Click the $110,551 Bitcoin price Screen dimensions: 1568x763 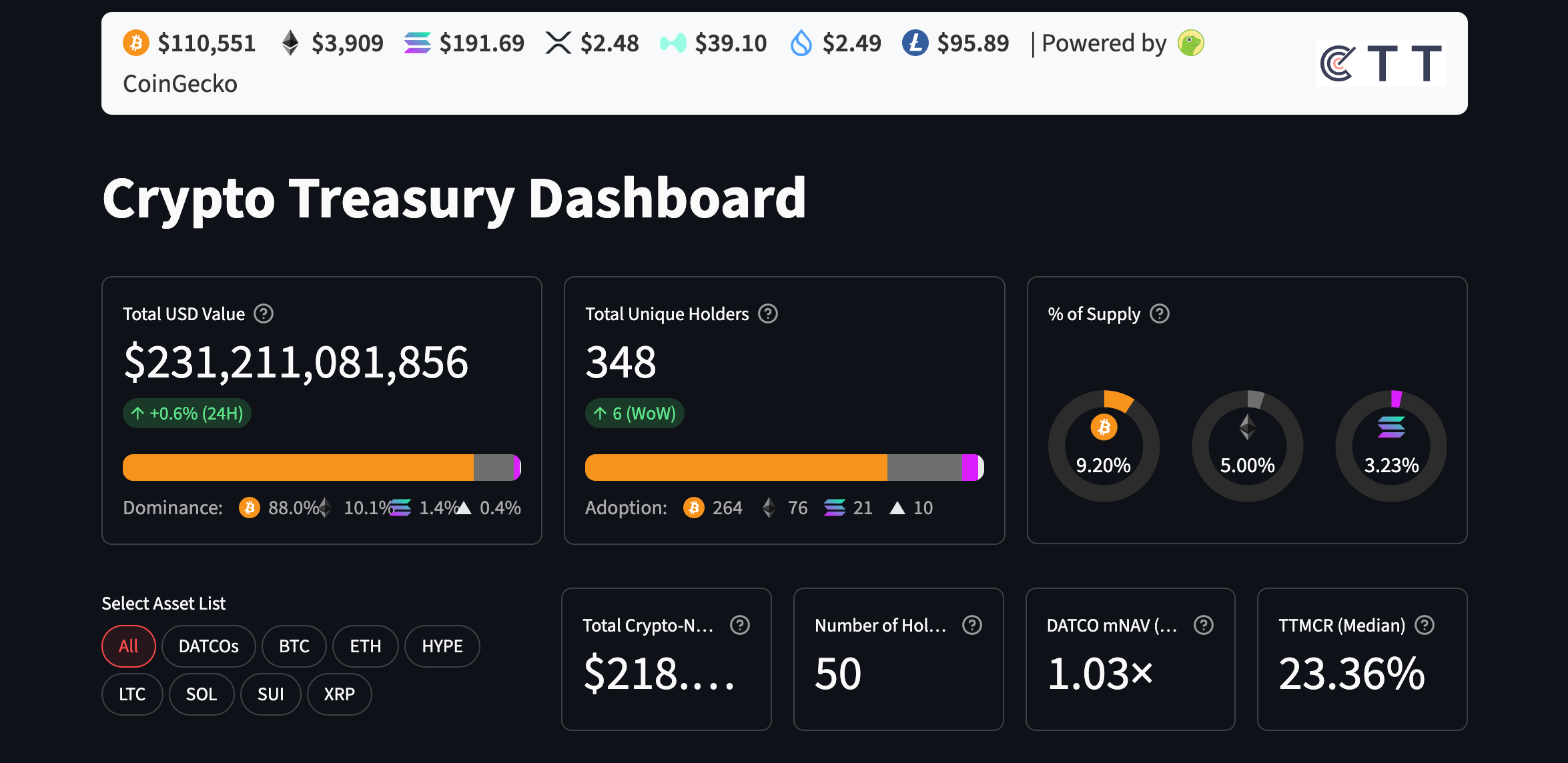(207, 43)
